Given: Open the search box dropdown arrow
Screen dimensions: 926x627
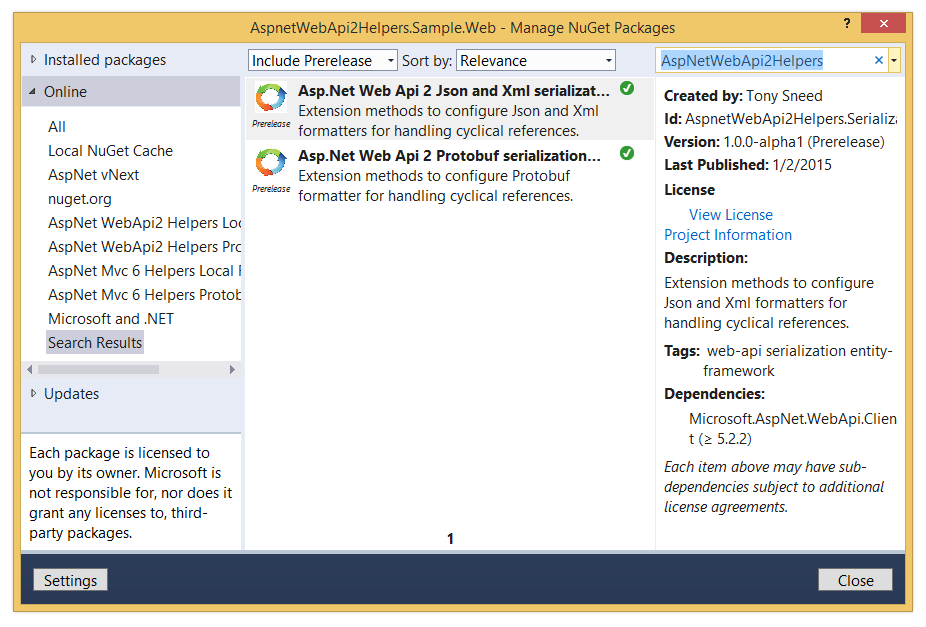Looking at the screenshot, I should (894, 61).
